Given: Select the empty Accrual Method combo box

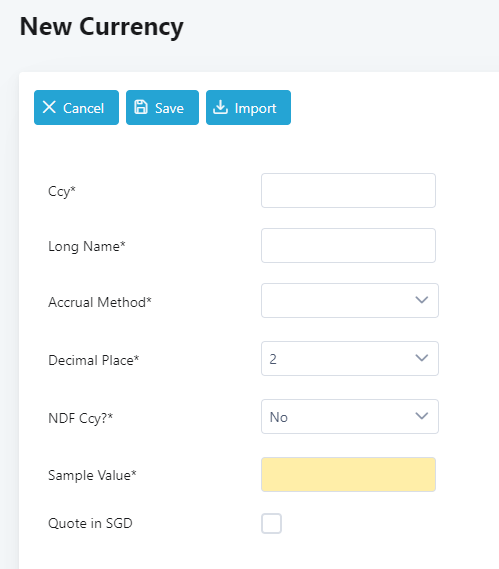Looking at the screenshot, I should [350, 300].
